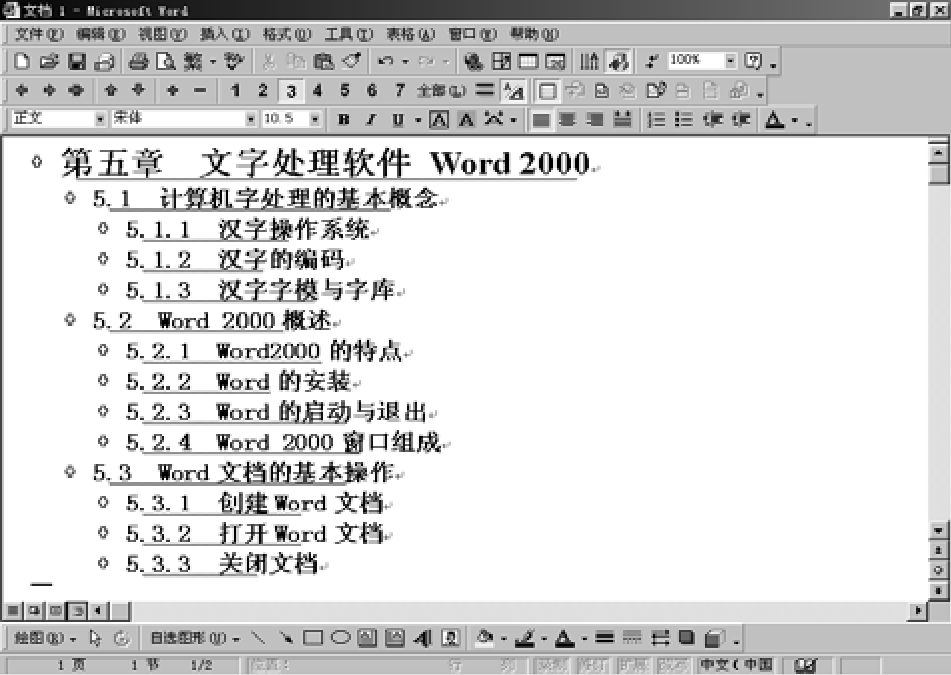Toggle character border A button

[x=439, y=119]
